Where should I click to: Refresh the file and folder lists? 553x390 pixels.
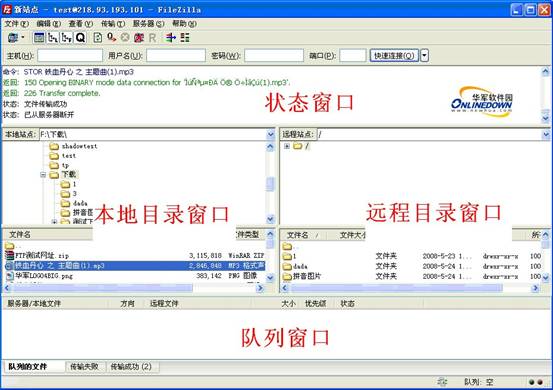coord(98,37)
